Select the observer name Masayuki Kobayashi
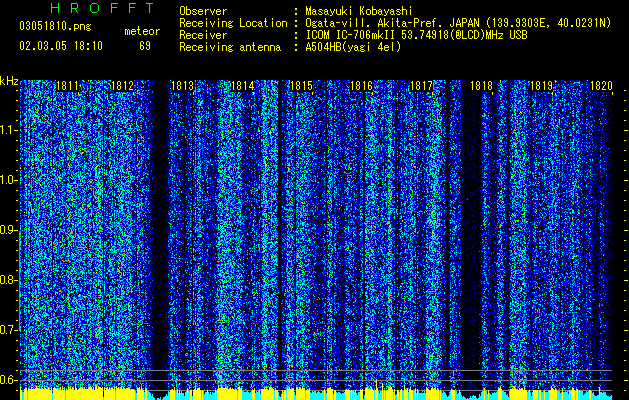Screen dimensions: 629x400 click(359, 11)
